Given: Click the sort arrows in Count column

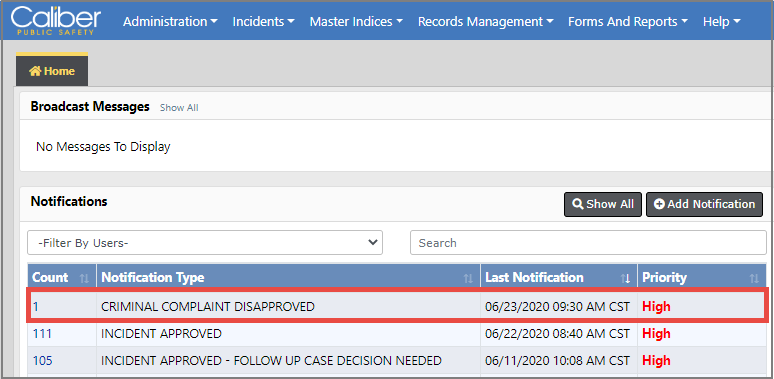Looking at the screenshot, I should 84,278.
